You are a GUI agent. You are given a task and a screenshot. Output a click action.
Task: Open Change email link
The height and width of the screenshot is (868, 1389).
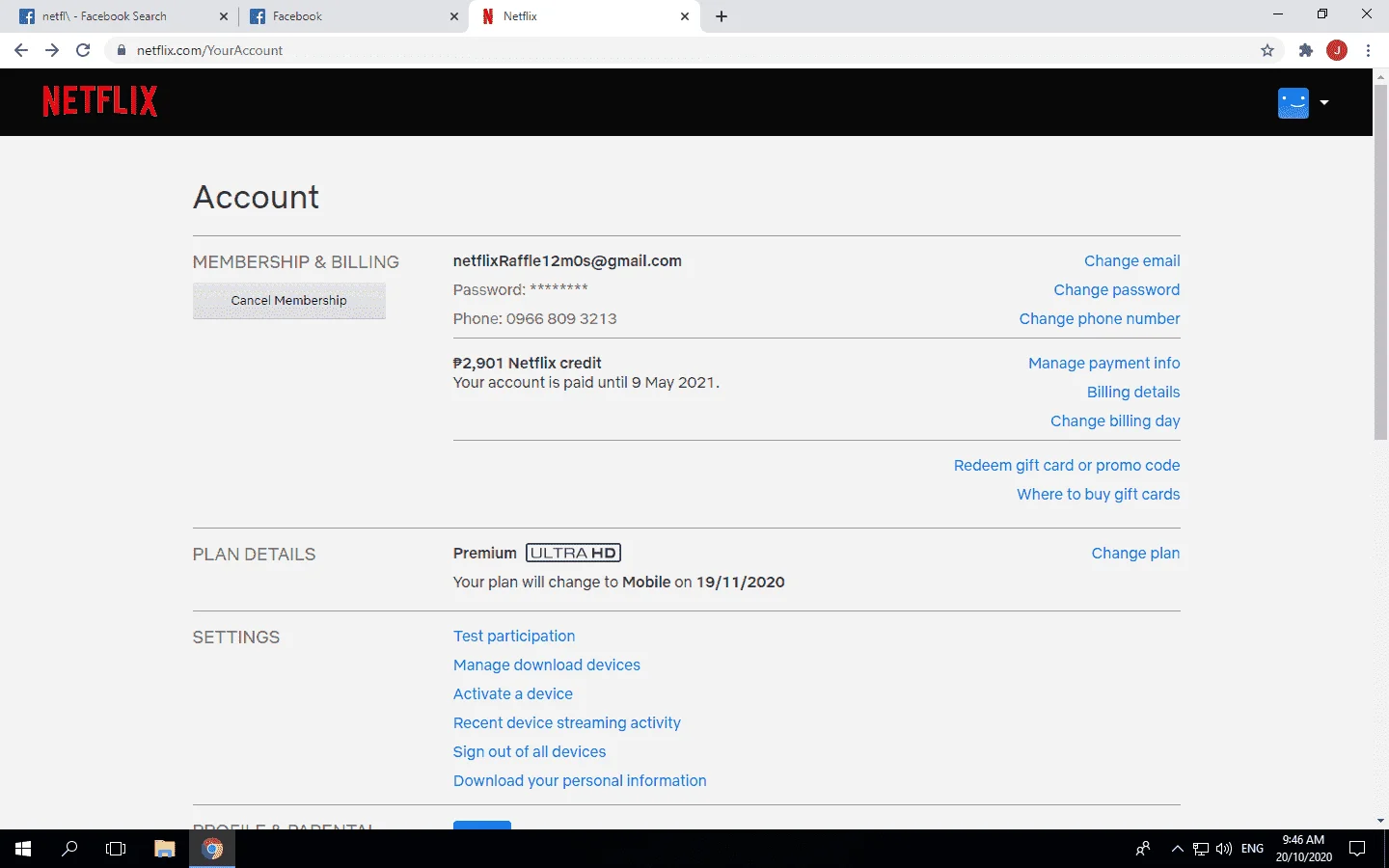pyautogui.click(x=1131, y=260)
